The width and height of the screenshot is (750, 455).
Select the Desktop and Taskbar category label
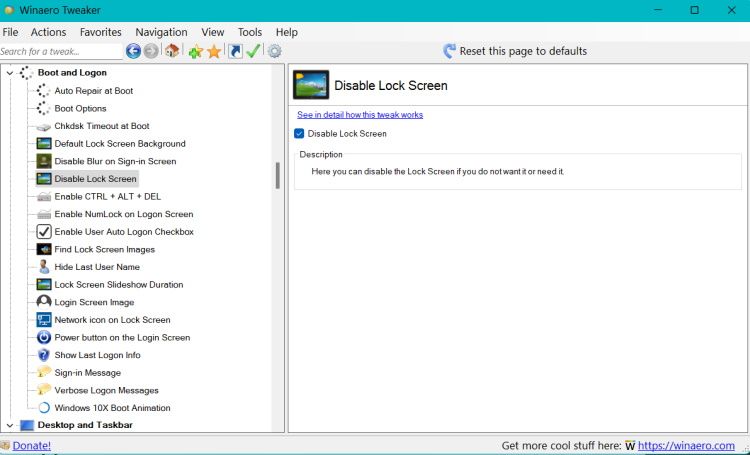point(85,425)
